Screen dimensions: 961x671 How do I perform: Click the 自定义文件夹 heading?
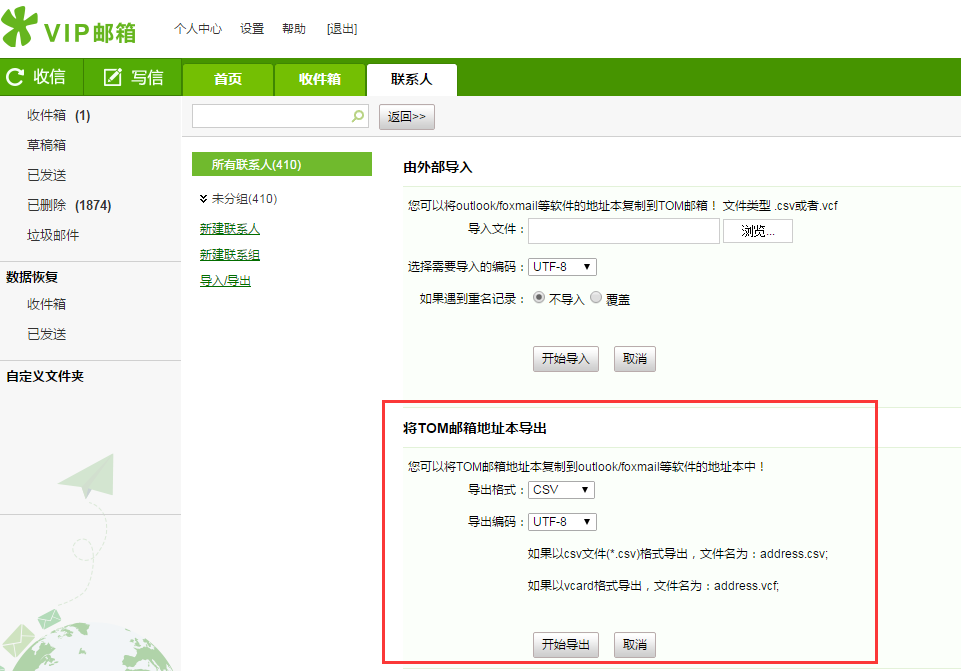pyautogui.click(x=45, y=376)
